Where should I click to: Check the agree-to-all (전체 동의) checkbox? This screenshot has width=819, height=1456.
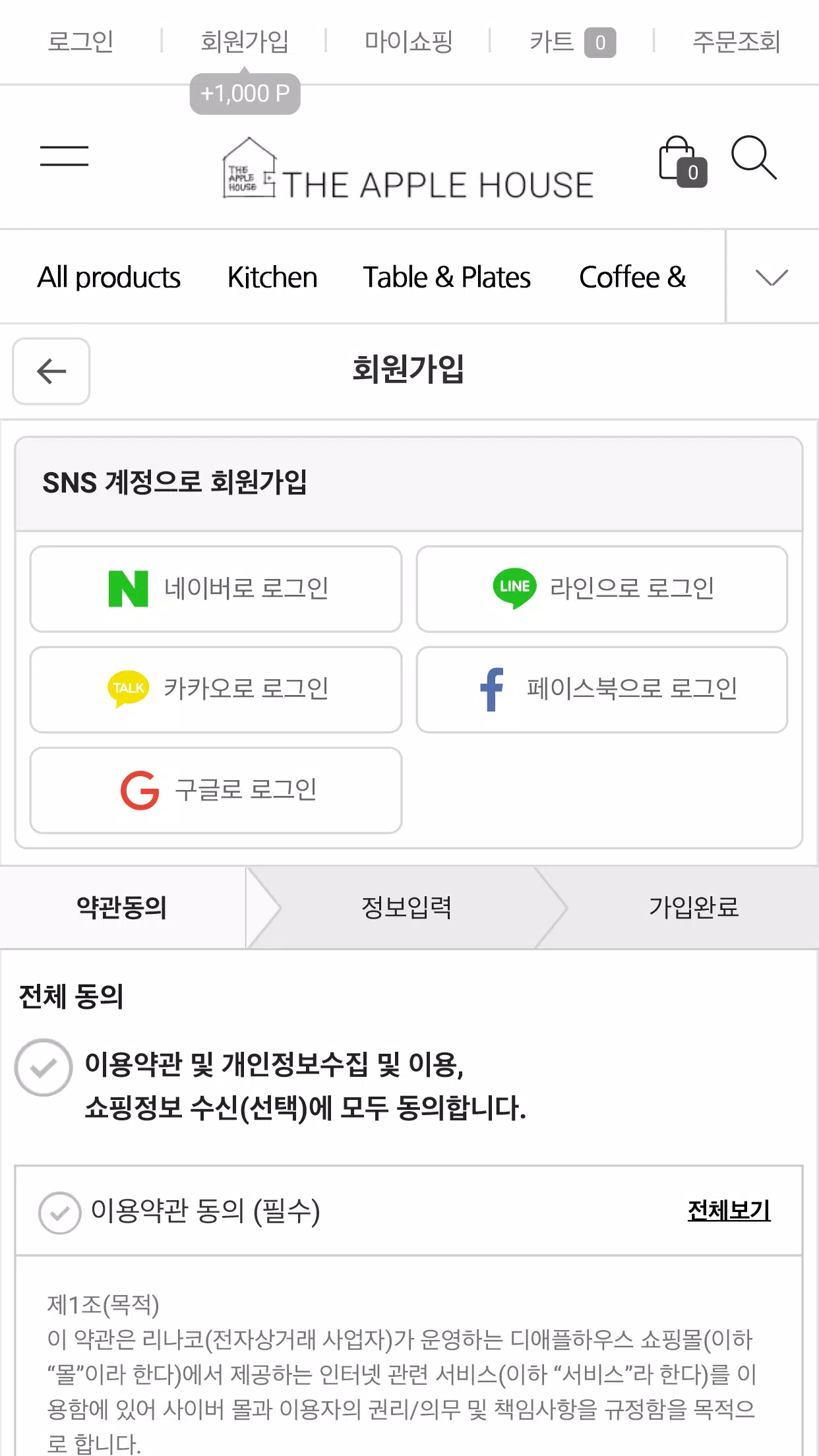point(44,1068)
